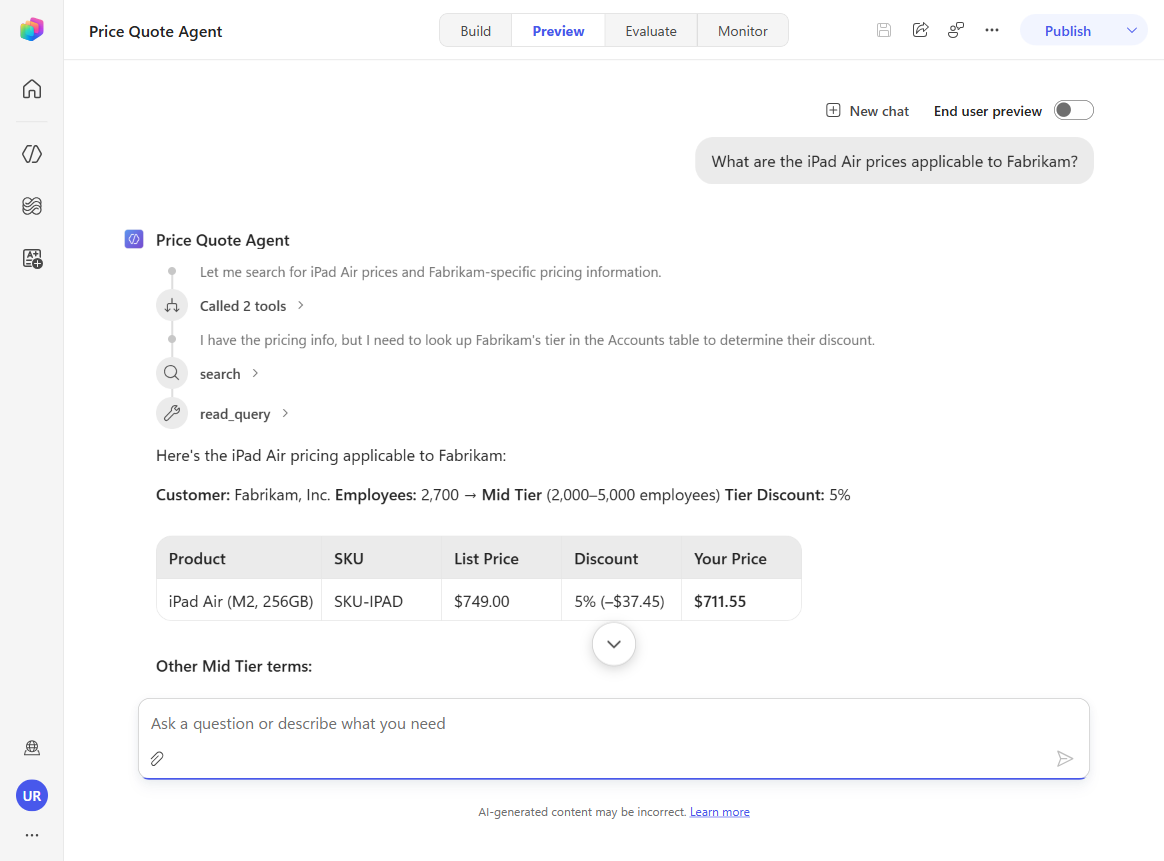Open the agents icon in the sidebar

(32, 154)
